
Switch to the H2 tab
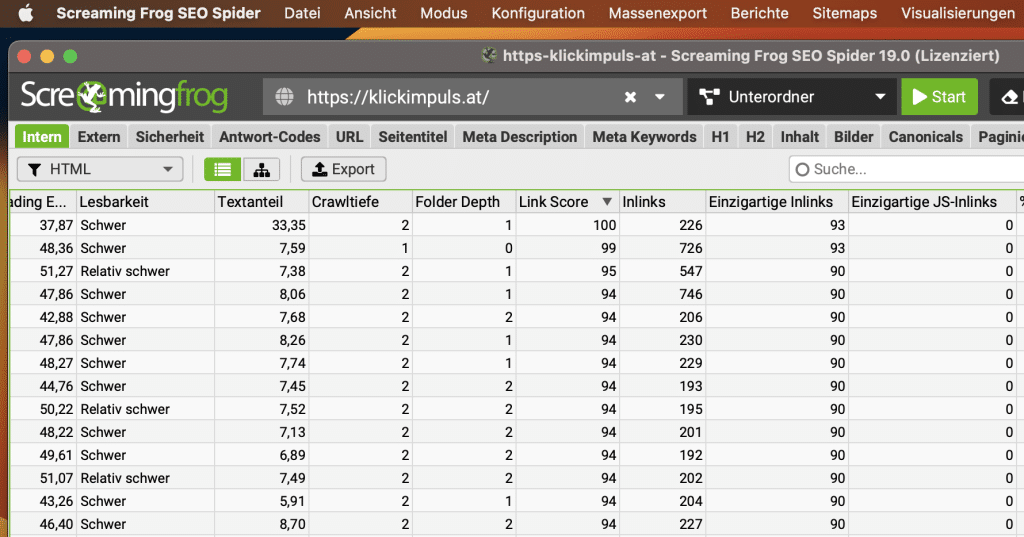(755, 137)
